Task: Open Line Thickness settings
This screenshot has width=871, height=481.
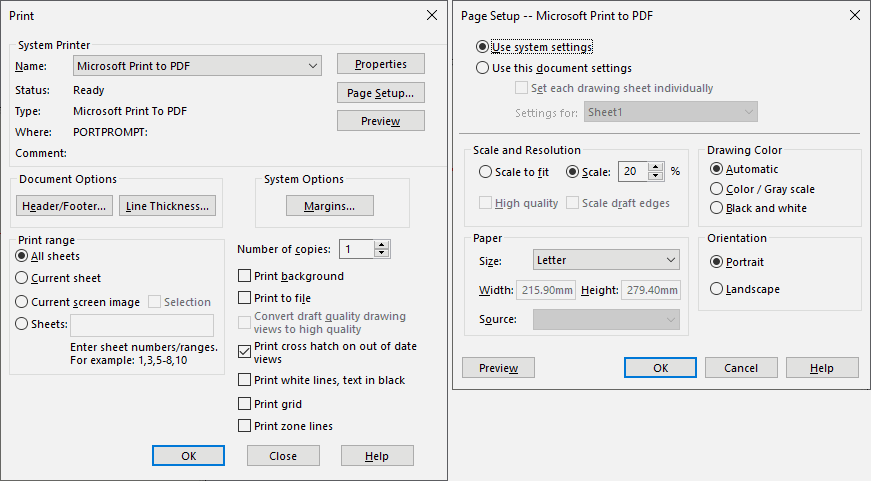Action: point(167,206)
